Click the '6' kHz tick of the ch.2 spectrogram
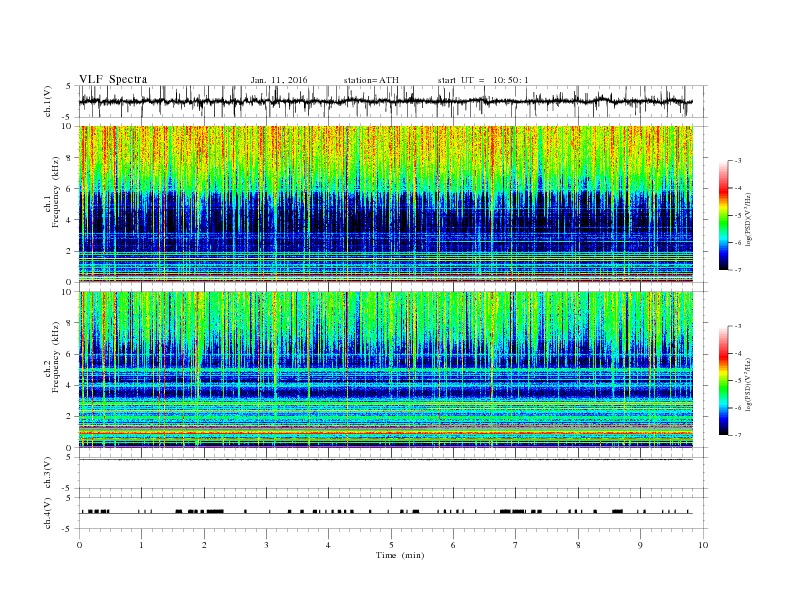Screen dimensions: 792x612 (70, 354)
